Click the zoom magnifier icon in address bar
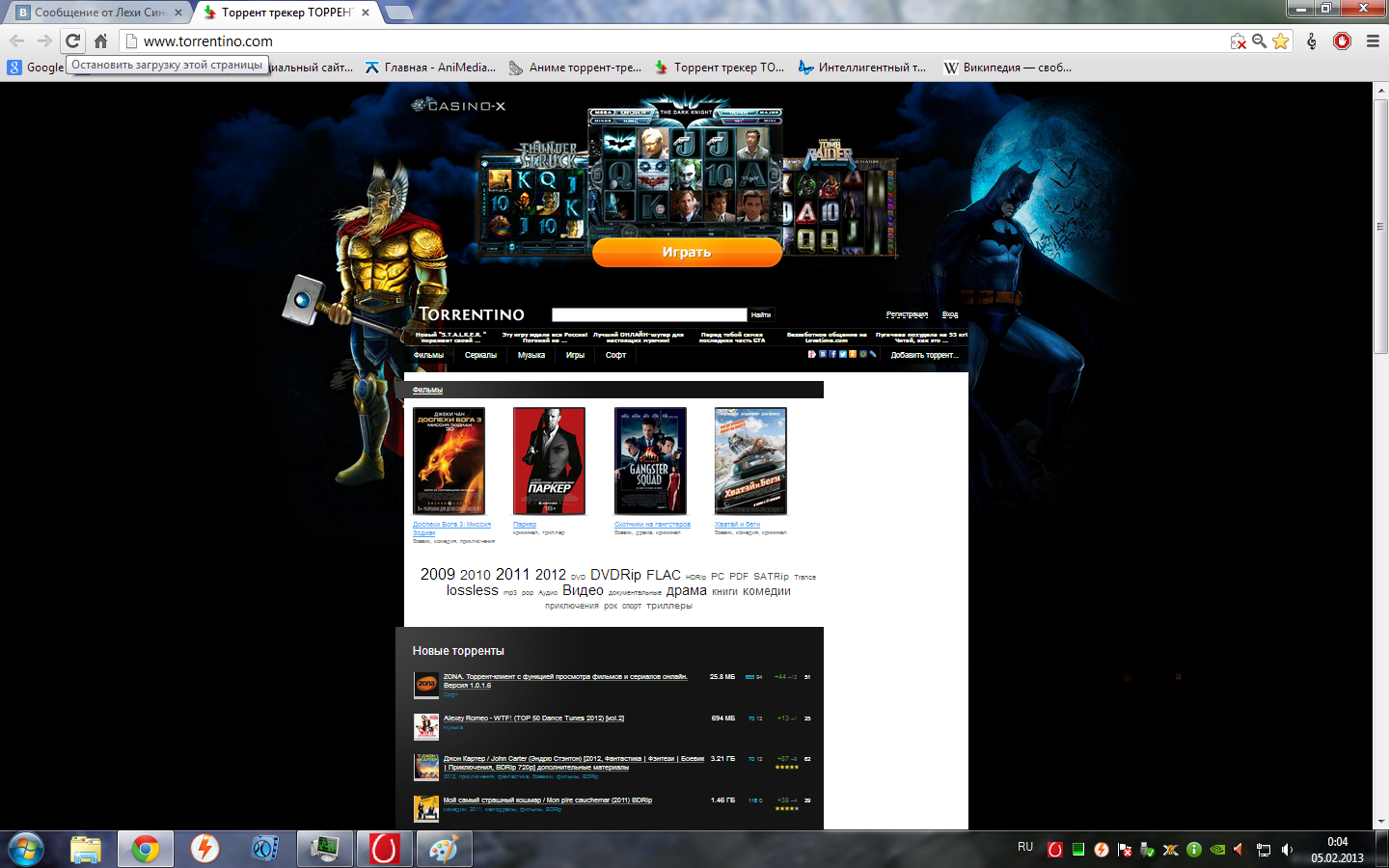The width and height of the screenshot is (1389, 868). [x=1259, y=41]
